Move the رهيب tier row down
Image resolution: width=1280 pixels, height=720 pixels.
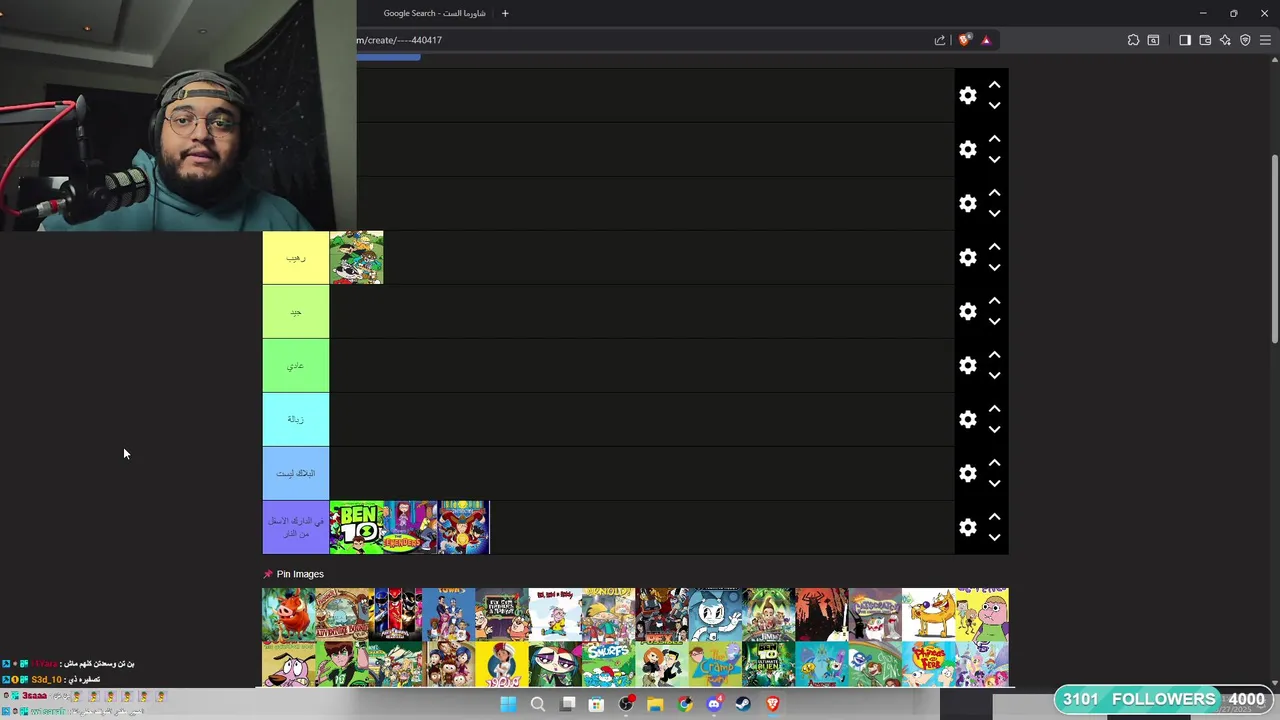coord(994,267)
